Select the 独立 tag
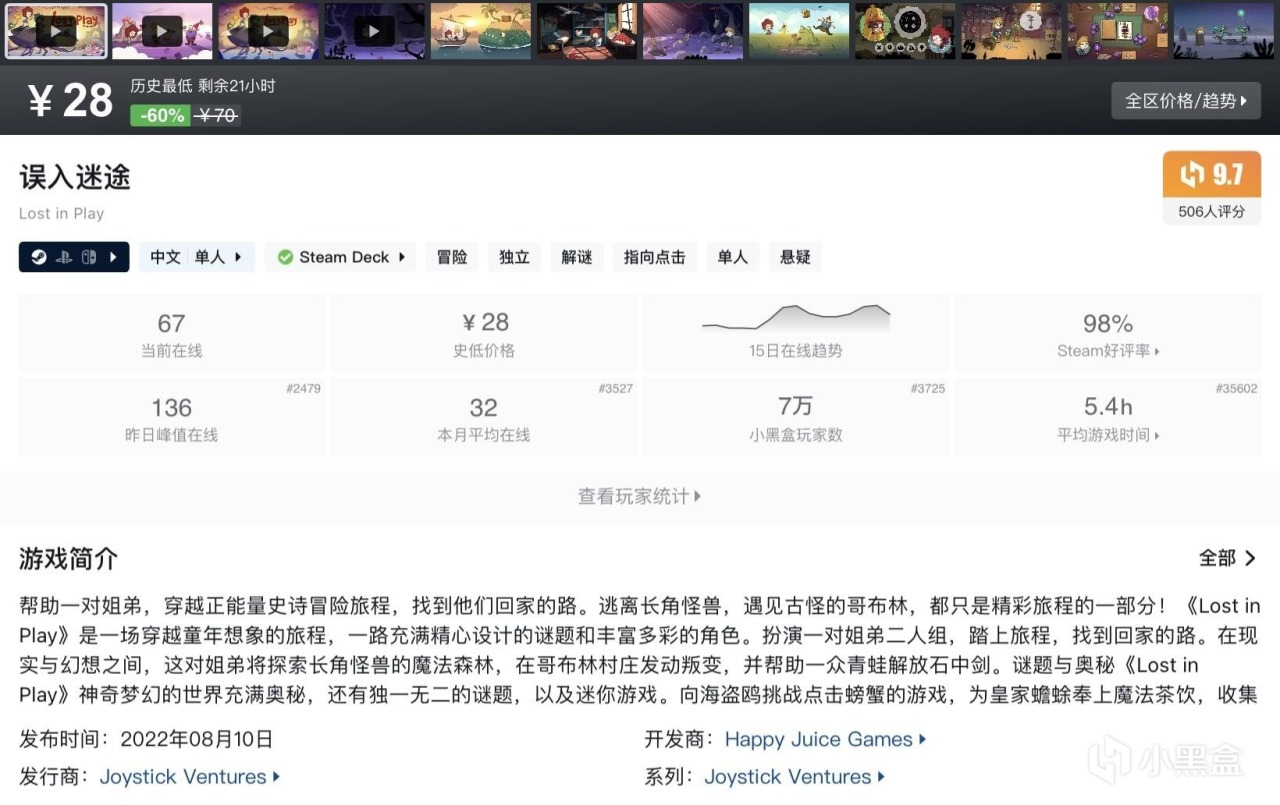 pyautogui.click(x=514, y=257)
